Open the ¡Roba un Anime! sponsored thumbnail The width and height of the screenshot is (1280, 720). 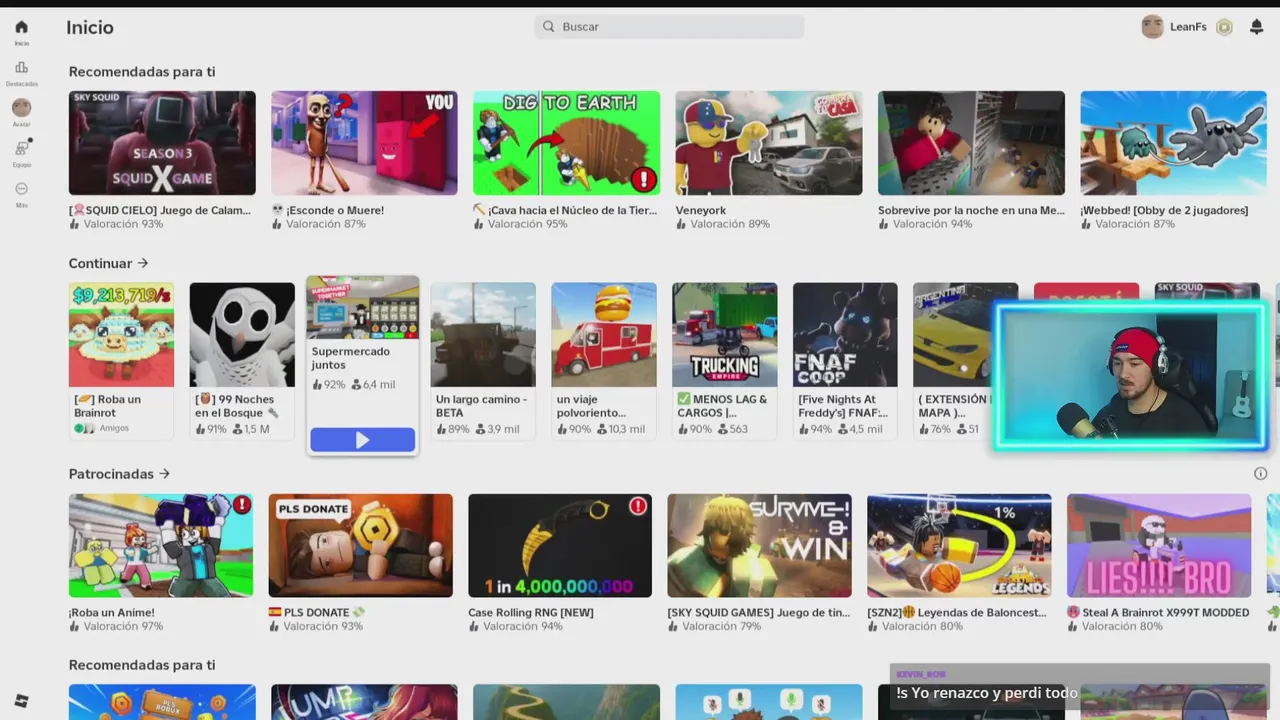click(x=161, y=545)
